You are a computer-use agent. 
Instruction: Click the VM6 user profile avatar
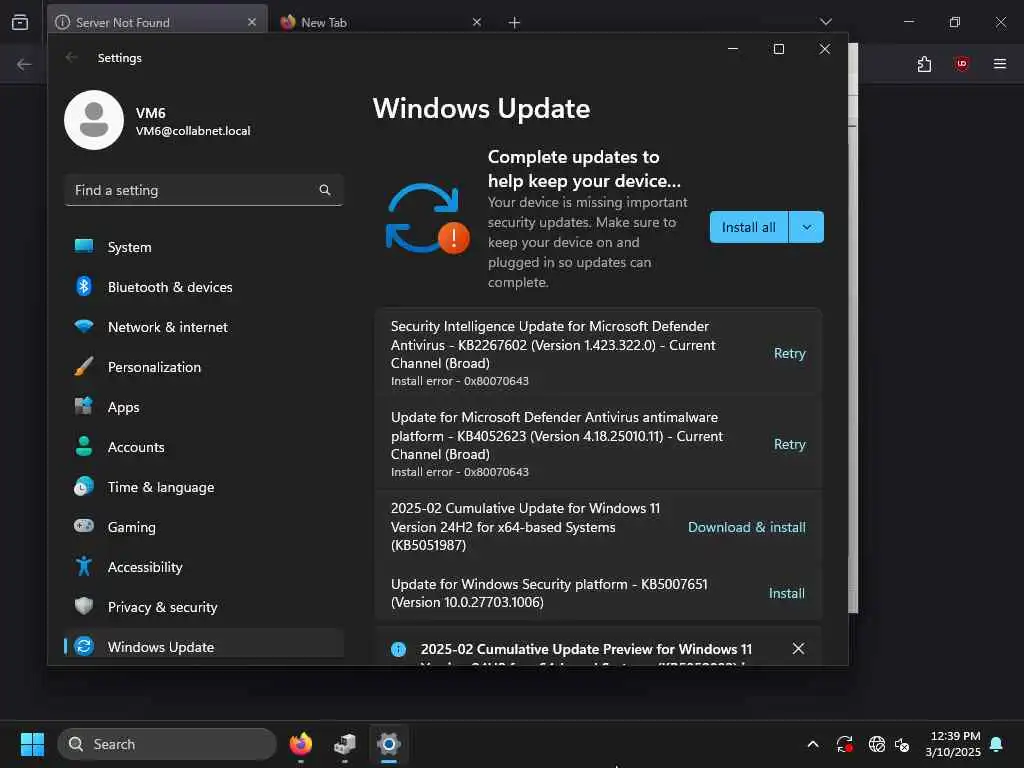(94, 120)
